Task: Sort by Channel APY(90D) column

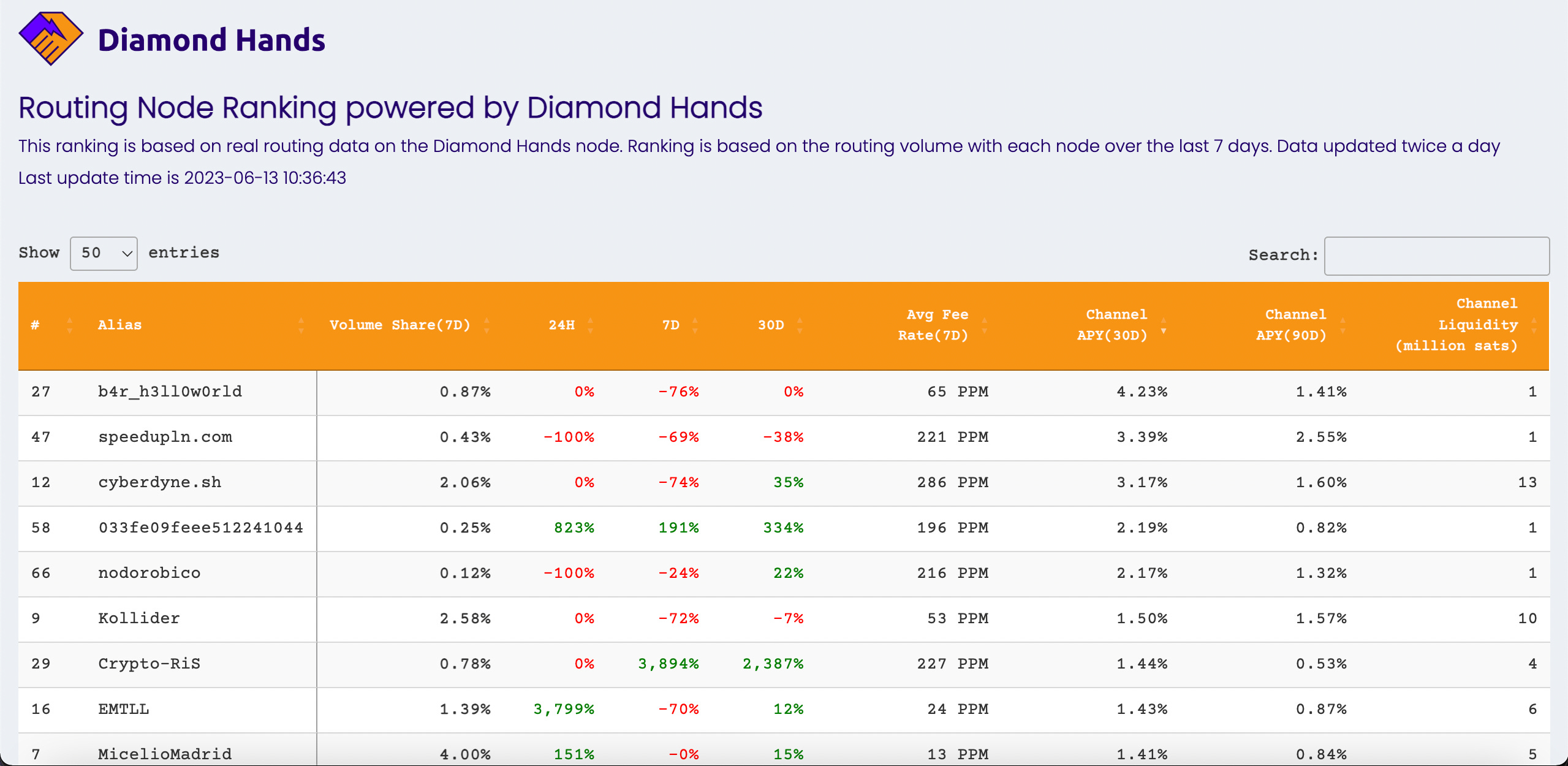Action: pyautogui.click(x=1269, y=325)
